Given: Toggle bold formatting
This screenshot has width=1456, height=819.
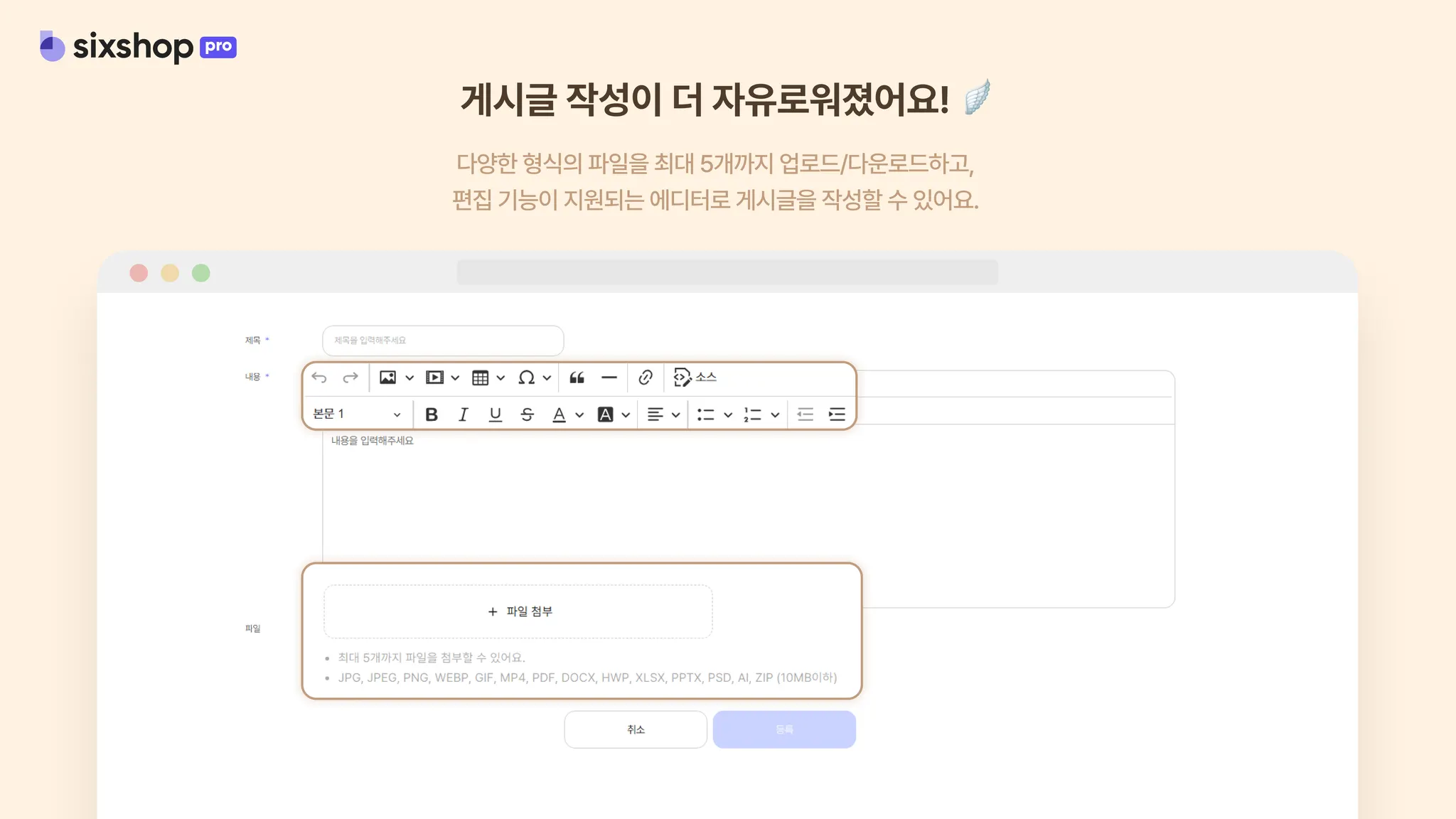Looking at the screenshot, I should pyautogui.click(x=432, y=414).
